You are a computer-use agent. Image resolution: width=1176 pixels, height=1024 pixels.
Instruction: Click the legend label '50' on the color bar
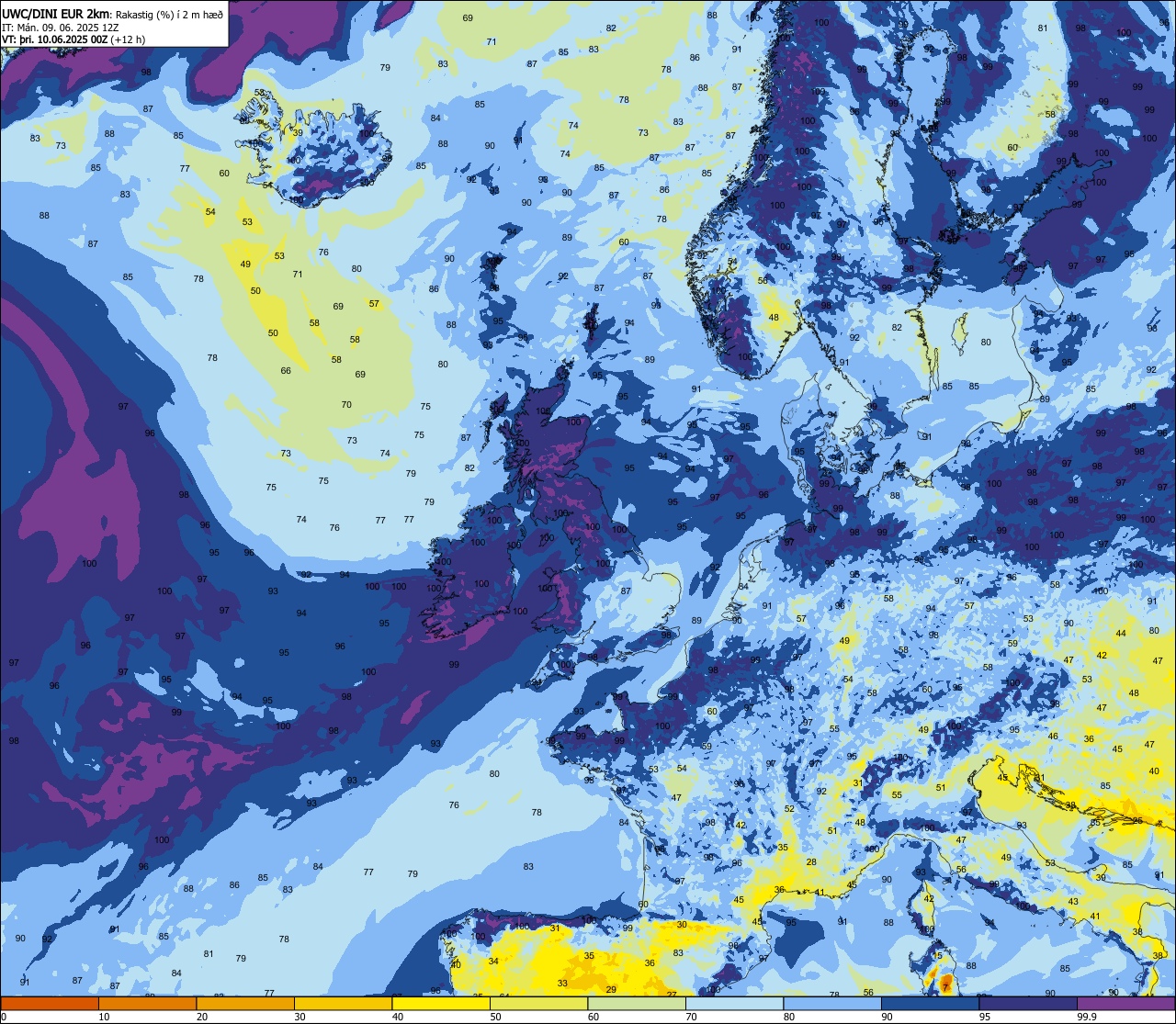496,1017
